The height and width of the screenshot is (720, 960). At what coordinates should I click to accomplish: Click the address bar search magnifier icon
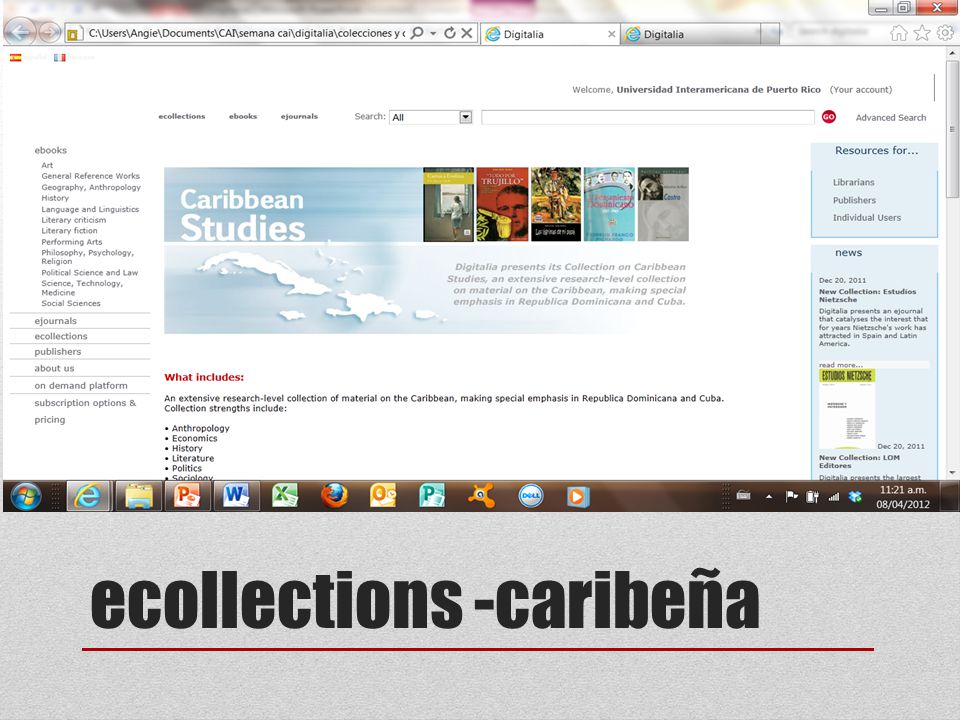(417, 33)
